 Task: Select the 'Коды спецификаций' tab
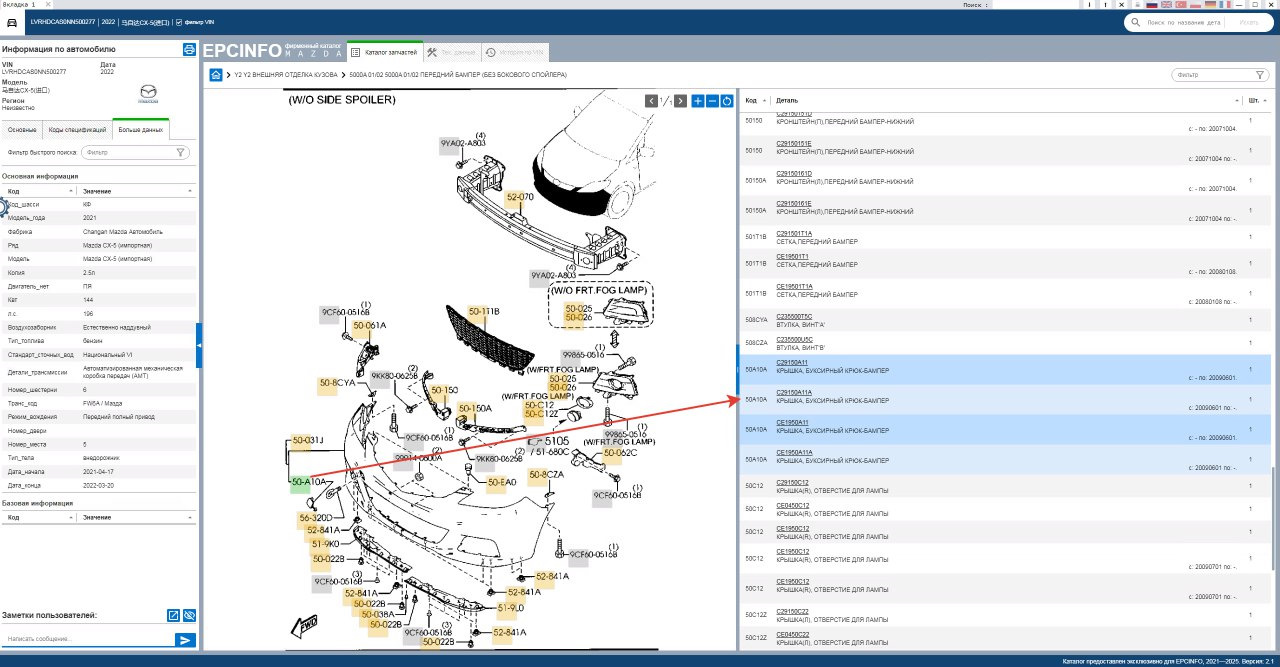click(77, 130)
